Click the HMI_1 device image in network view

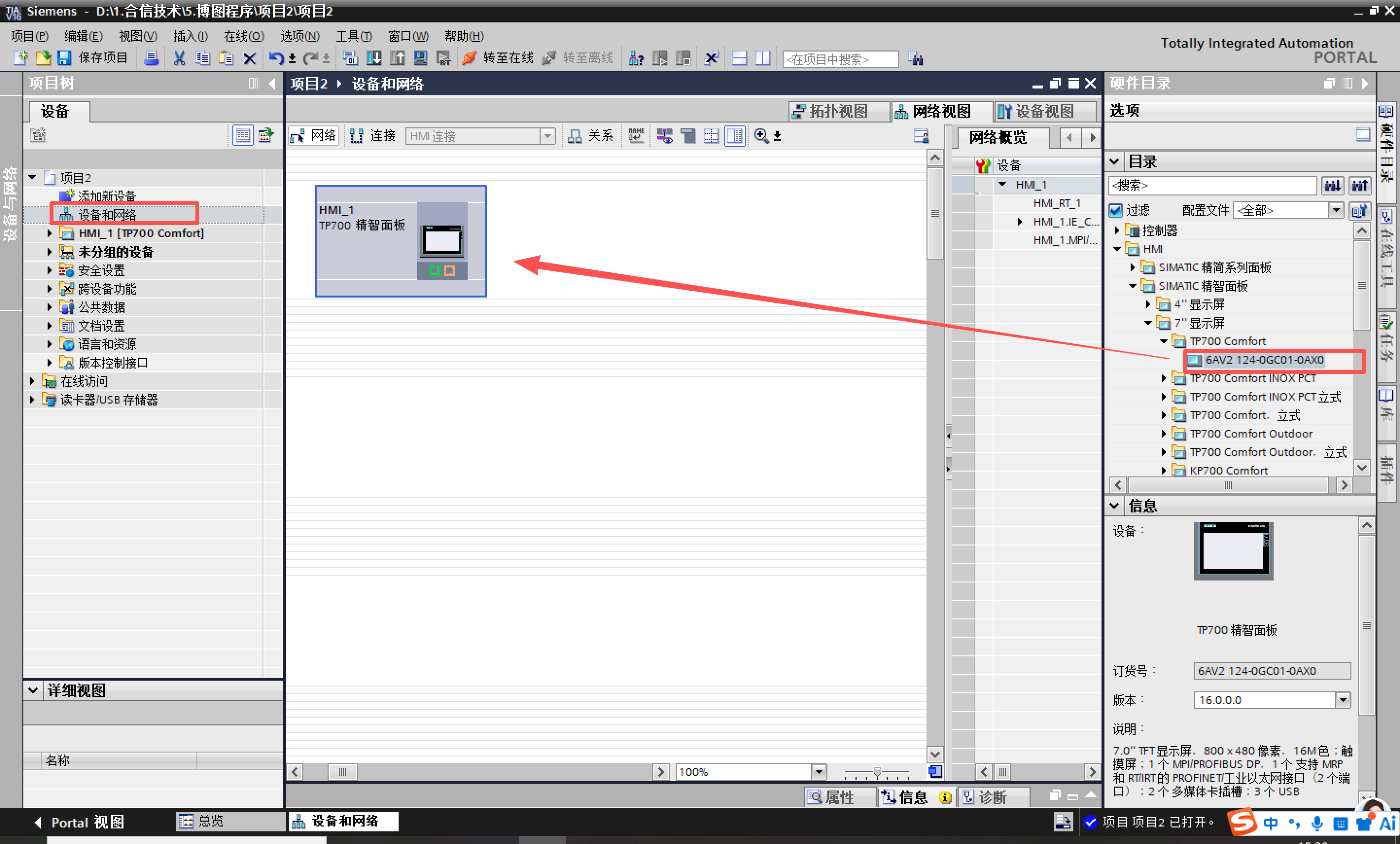click(x=442, y=241)
